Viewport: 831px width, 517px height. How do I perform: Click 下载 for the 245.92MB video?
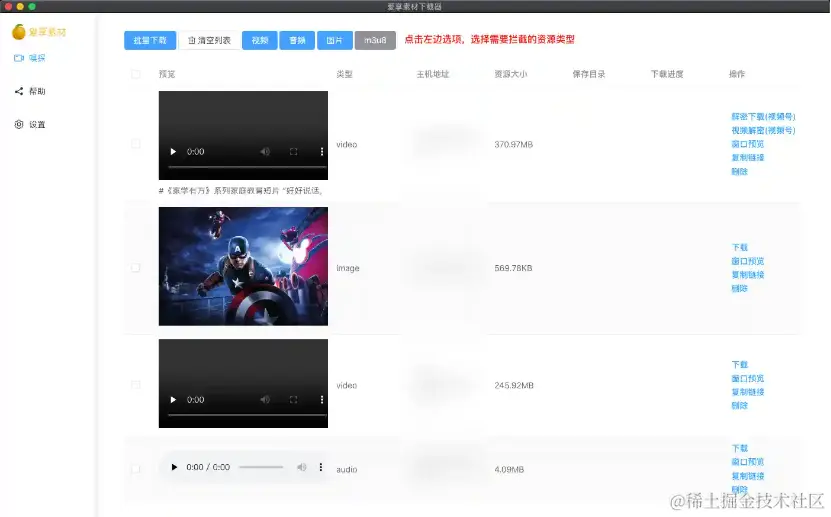pyautogui.click(x=739, y=364)
